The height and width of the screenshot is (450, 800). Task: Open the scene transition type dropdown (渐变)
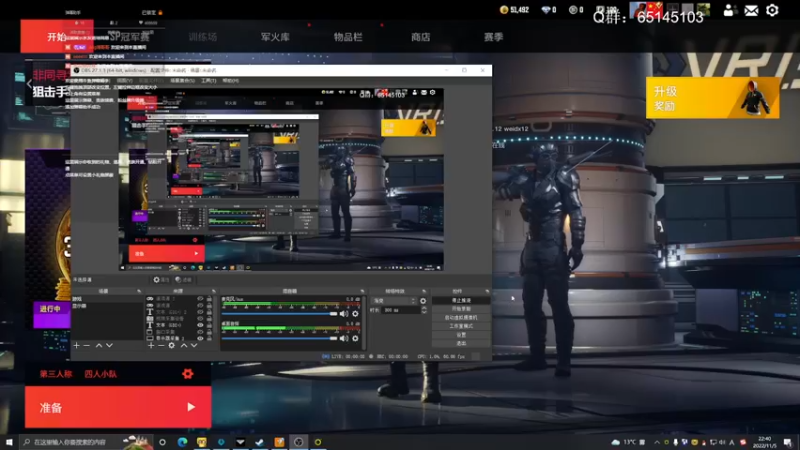pyautogui.click(x=393, y=301)
